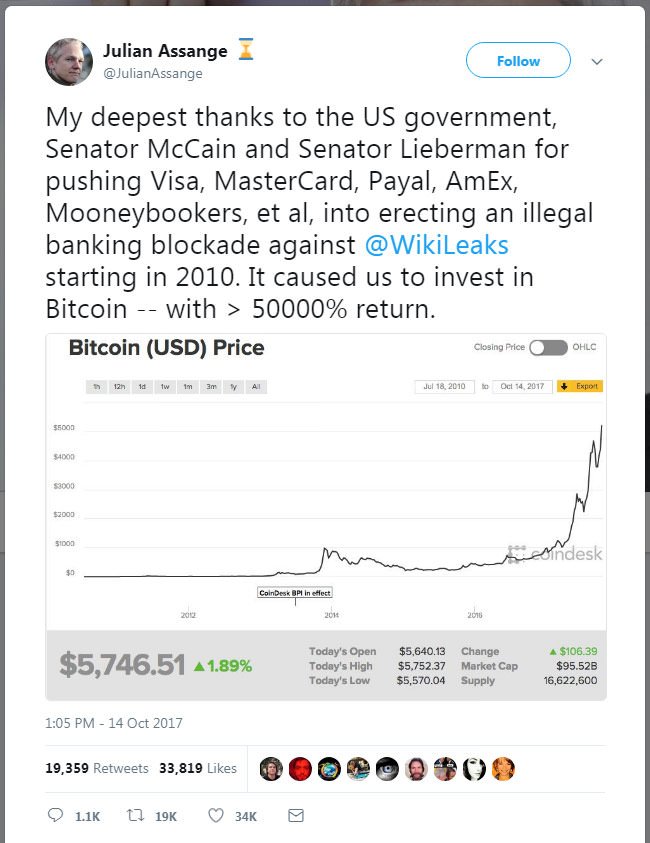The width and height of the screenshot is (650, 843).
Task: Click the eye avatar among the likers
Action: tap(387, 769)
